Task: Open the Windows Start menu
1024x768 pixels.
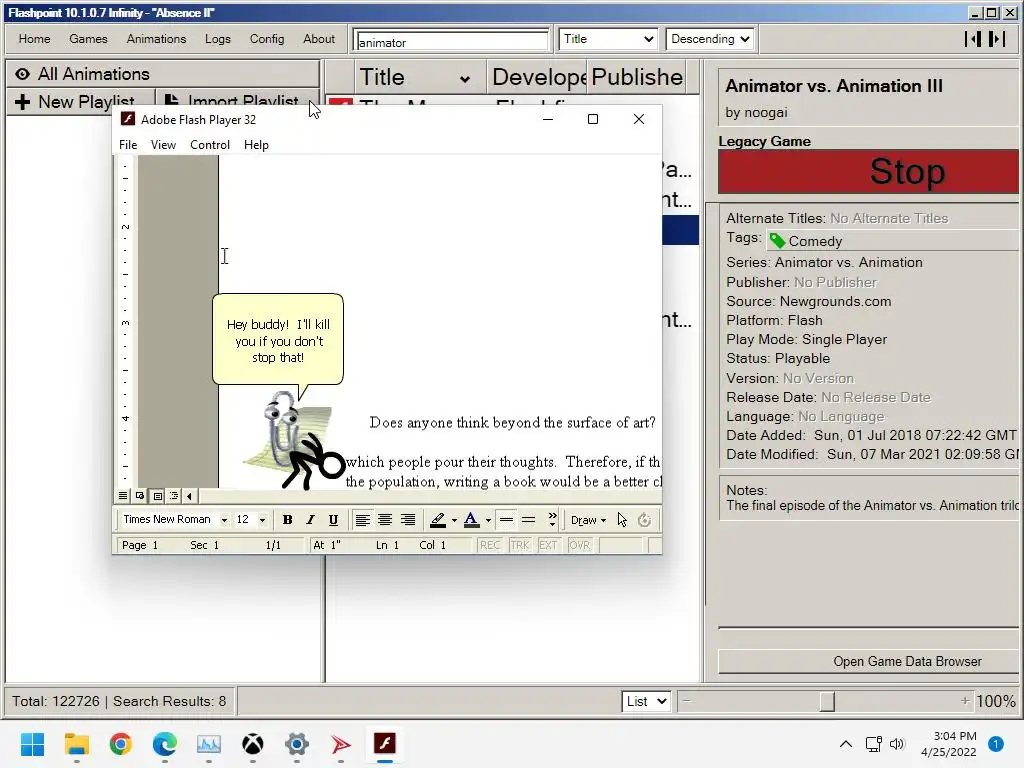Action: [32, 743]
